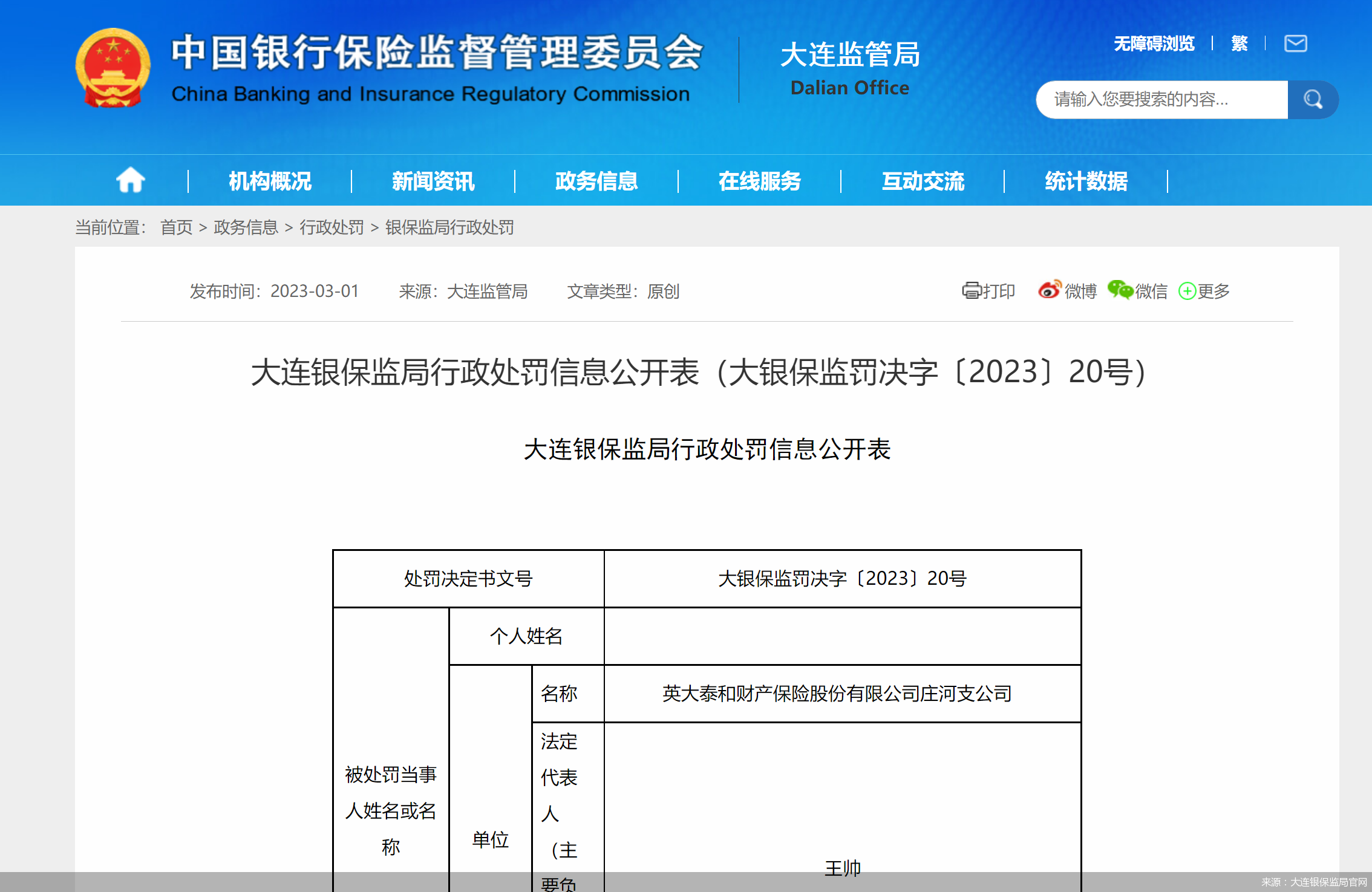Open 行政处罚 from the breadcrumb trail
The height and width of the screenshot is (892, 1372).
click(332, 227)
